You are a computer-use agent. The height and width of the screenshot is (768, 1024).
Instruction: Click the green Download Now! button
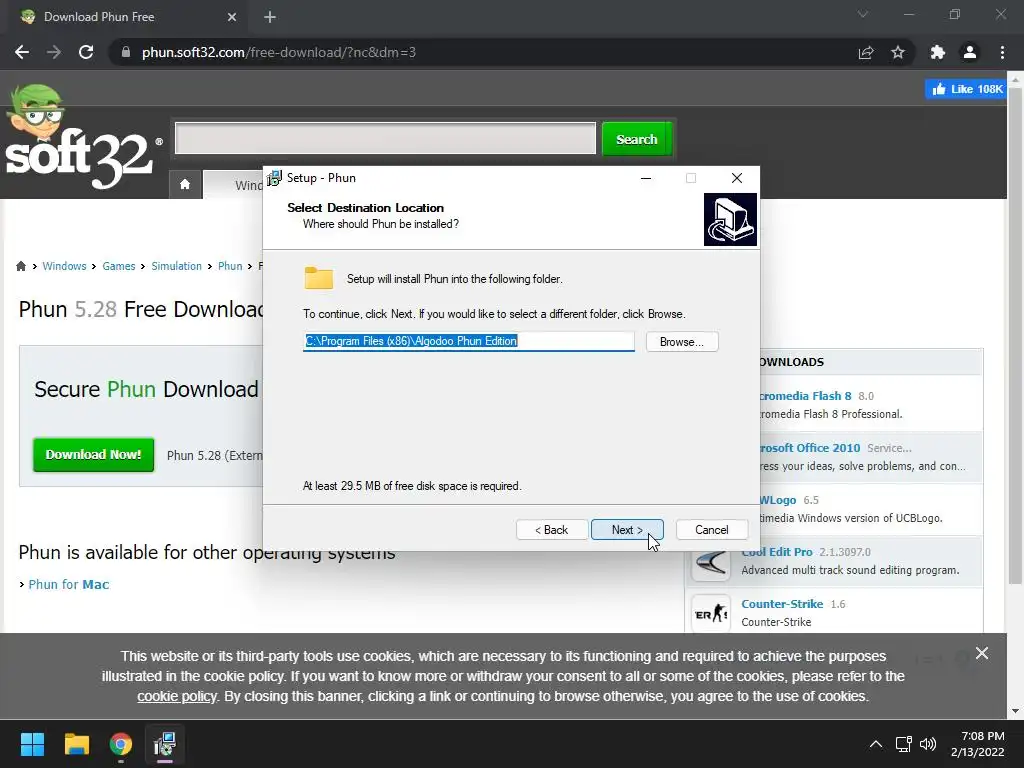(x=93, y=455)
